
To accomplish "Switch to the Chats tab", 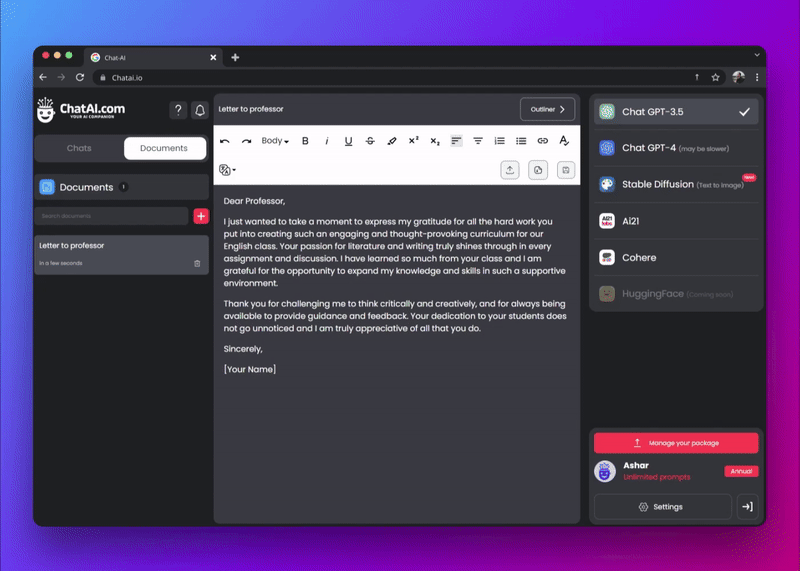I will click(x=79, y=148).
